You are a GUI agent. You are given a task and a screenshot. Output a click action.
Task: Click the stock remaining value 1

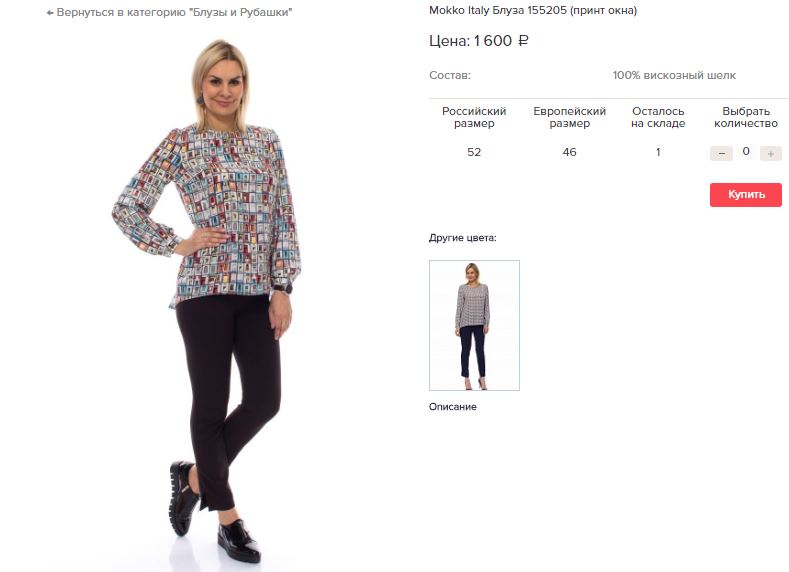(658, 152)
